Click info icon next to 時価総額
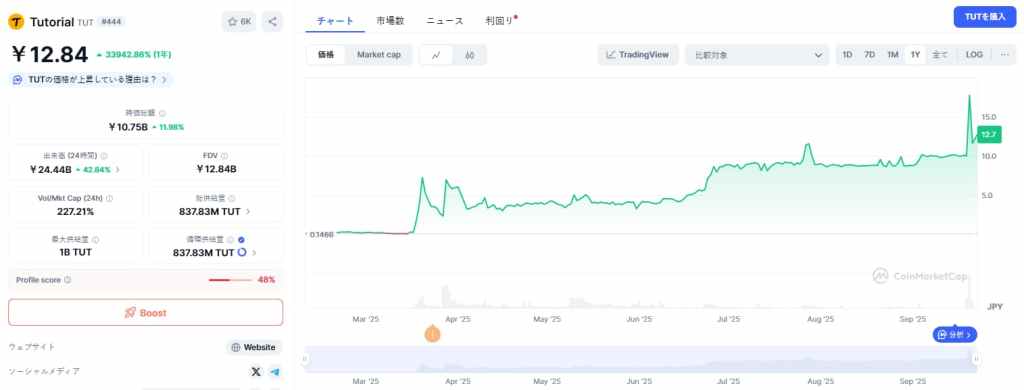This screenshot has width=1024, height=390. [163, 113]
